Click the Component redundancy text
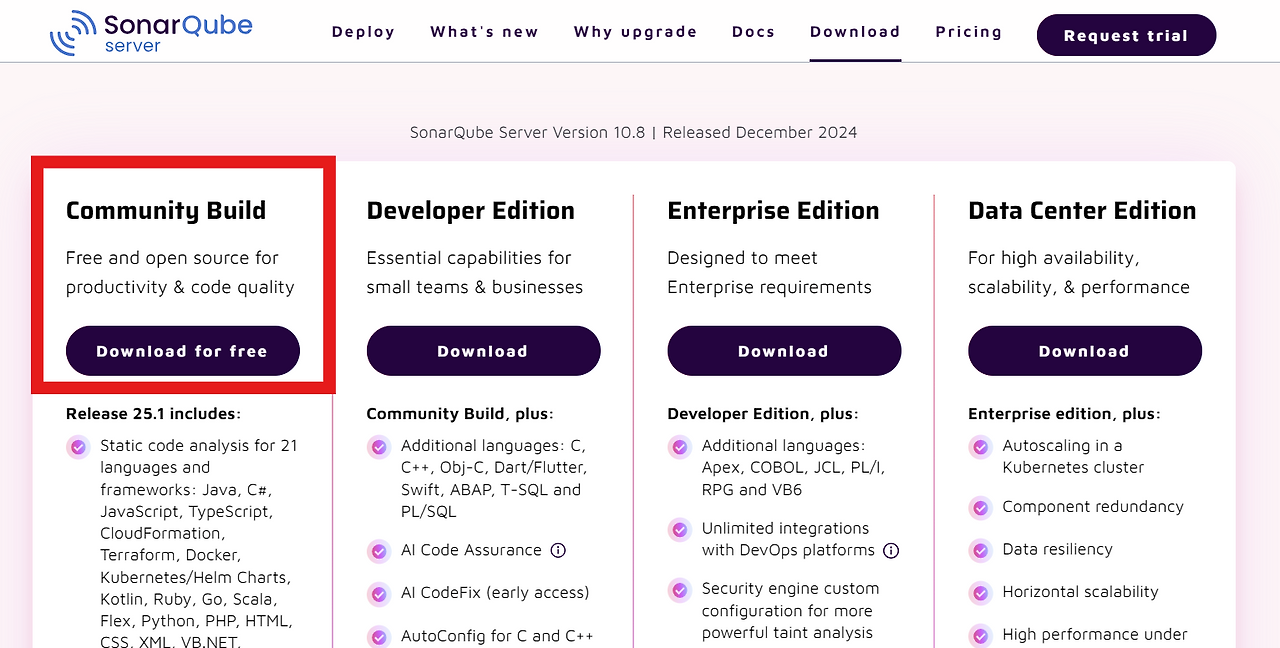This screenshot has height=648, width=1280. coord(1093,507)
